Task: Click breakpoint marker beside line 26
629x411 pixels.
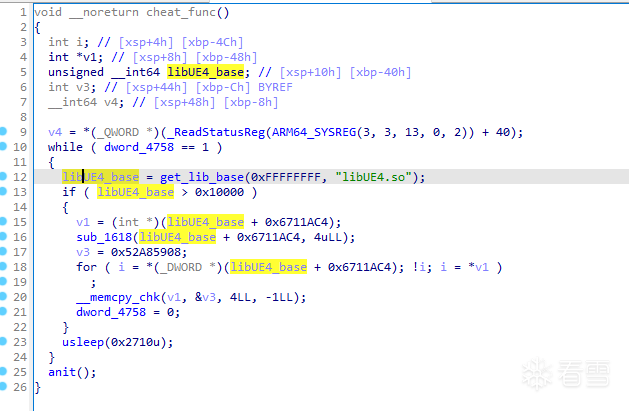Action: point(3,386)
